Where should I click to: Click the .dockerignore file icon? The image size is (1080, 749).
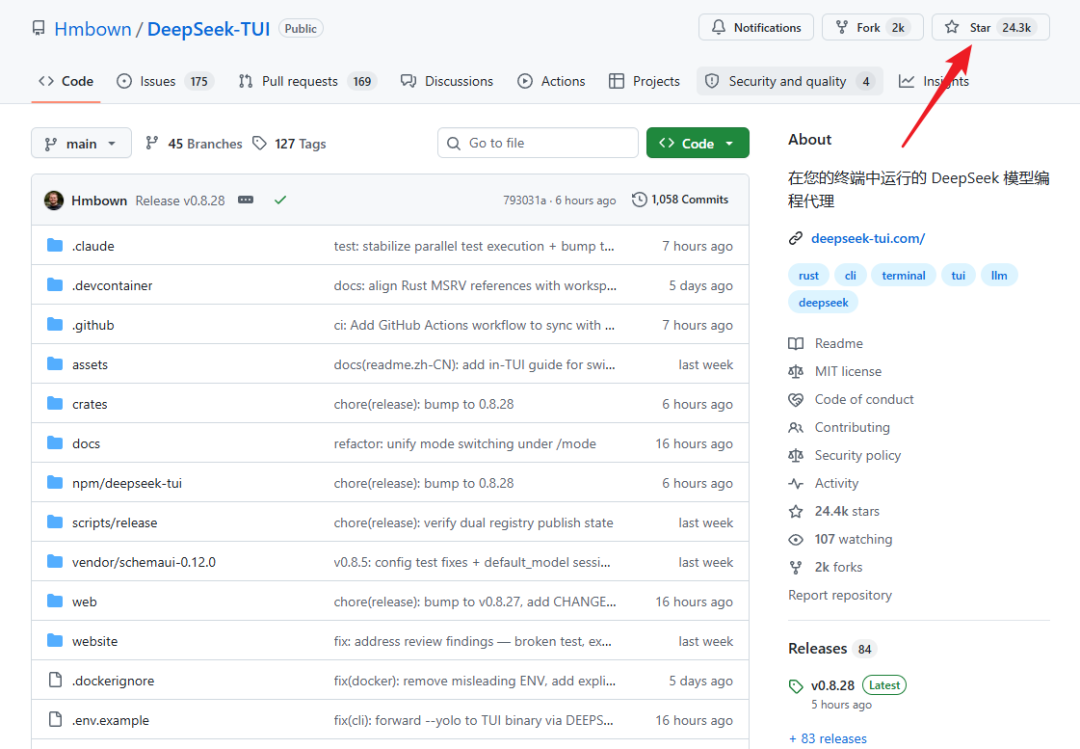click(55, 681)
